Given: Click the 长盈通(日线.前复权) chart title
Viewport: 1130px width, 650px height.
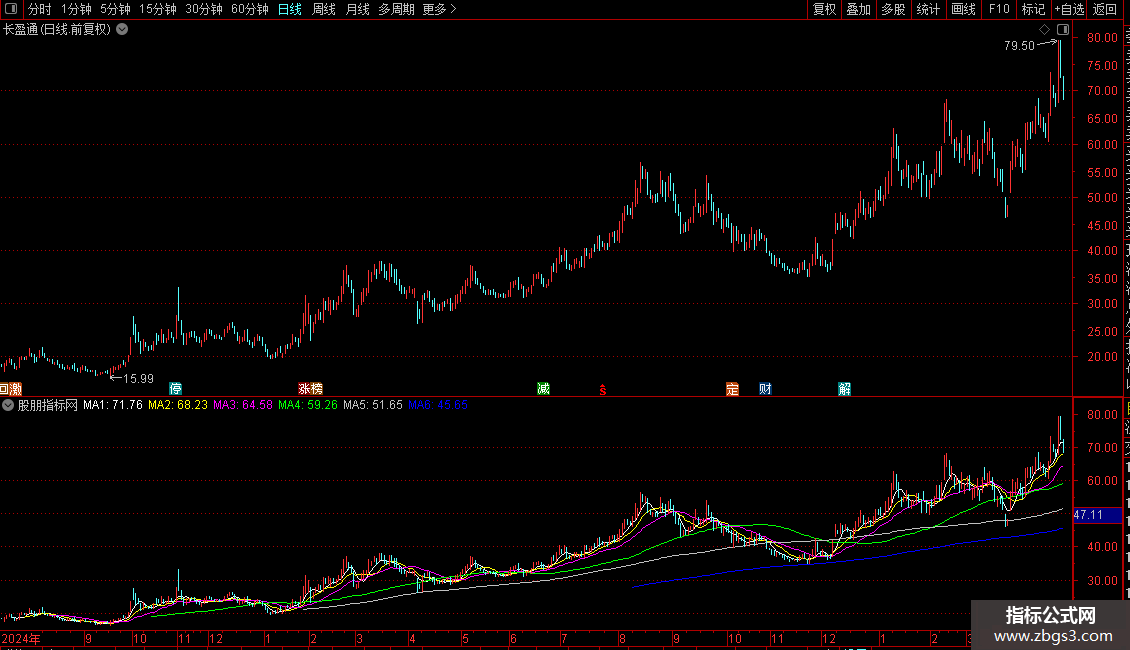Looking at the screenshot, I should click(x=57, y=30).
